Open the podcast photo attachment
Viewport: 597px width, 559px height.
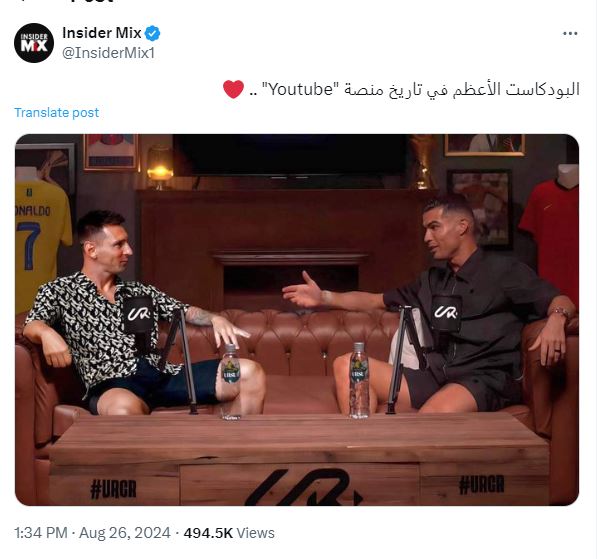point(297,320)
